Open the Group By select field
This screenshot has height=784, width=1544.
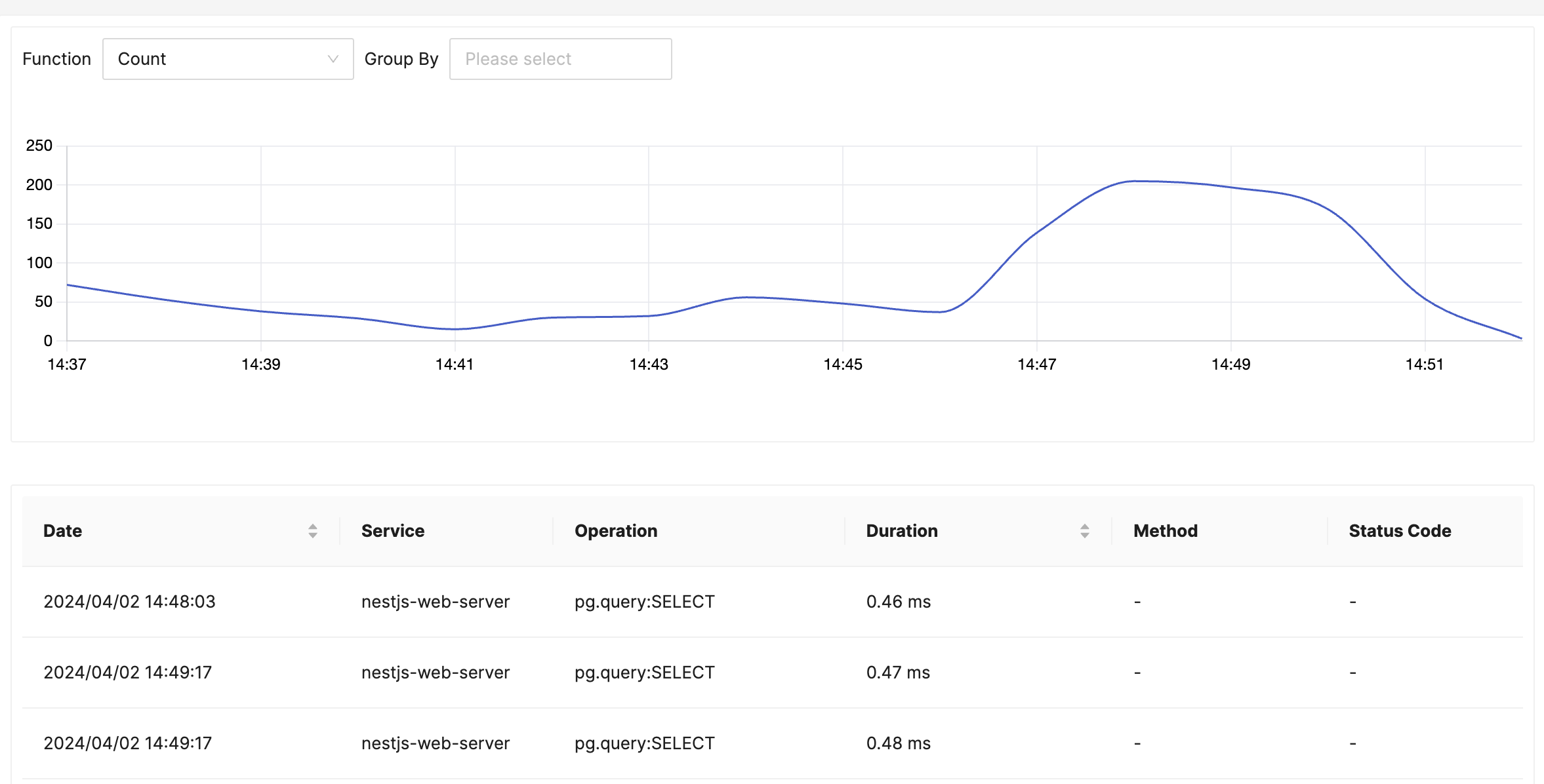click(559, 59)
